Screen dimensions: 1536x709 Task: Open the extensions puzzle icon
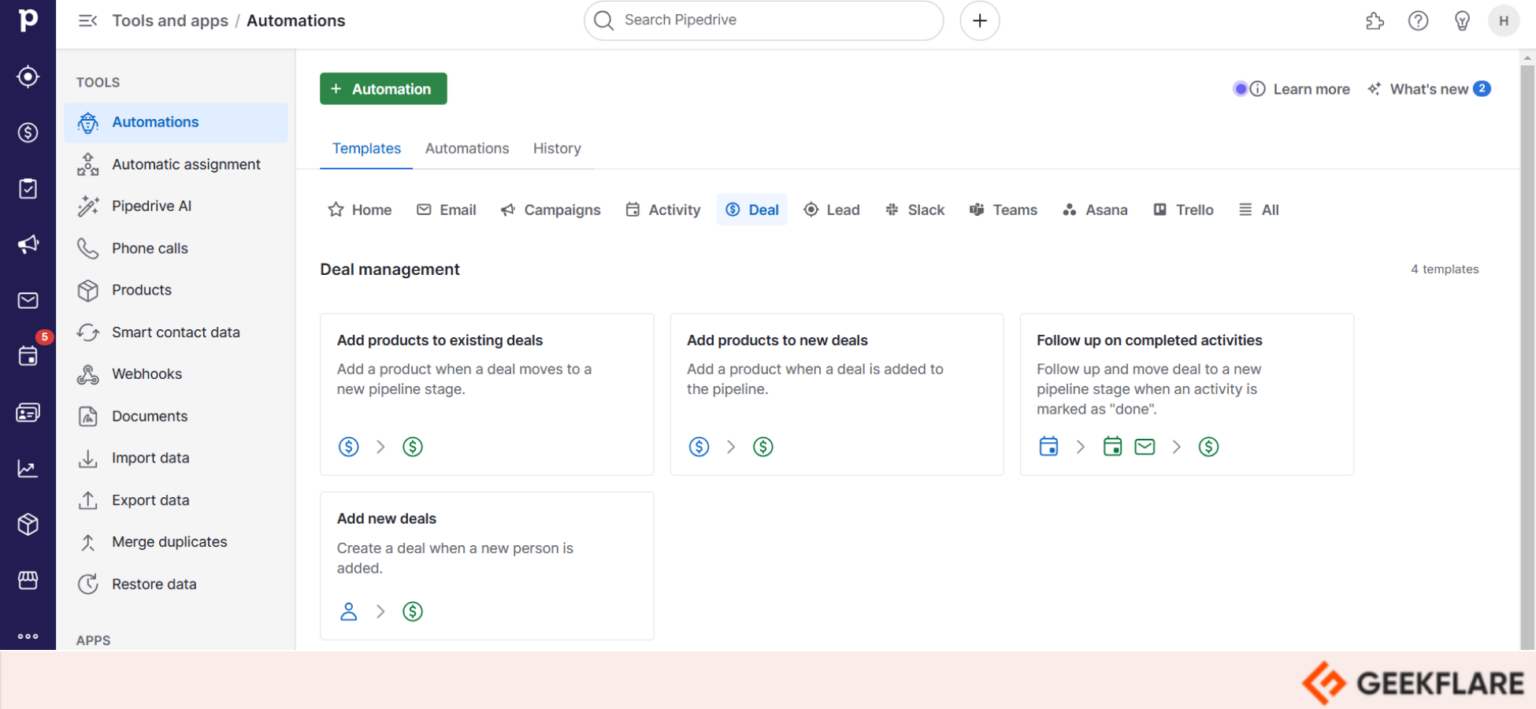pyautogui.click(x=1375, y=20)
